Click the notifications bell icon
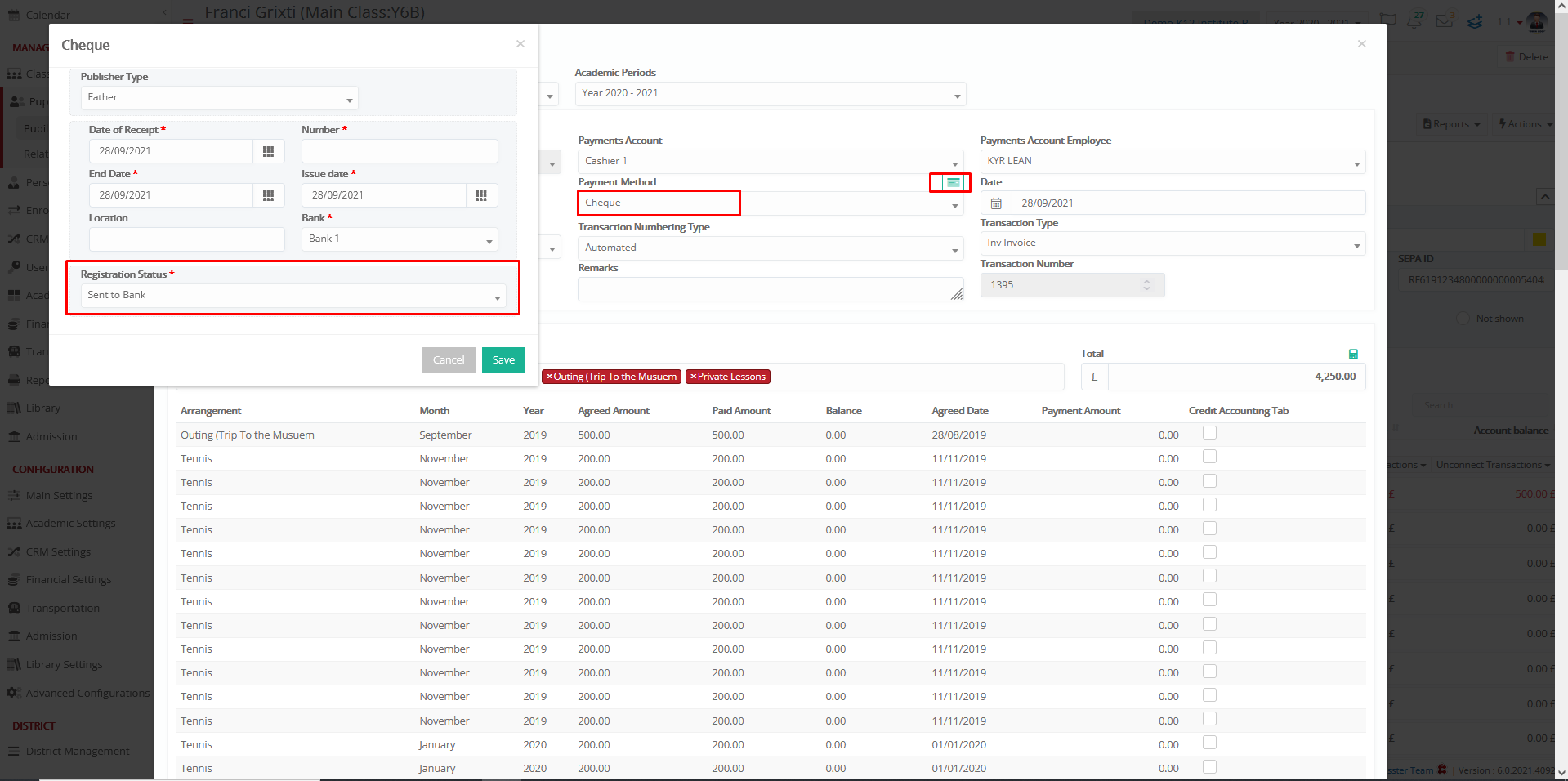1568x781 pixels. pyautogui.click(x=1414, y=20)
